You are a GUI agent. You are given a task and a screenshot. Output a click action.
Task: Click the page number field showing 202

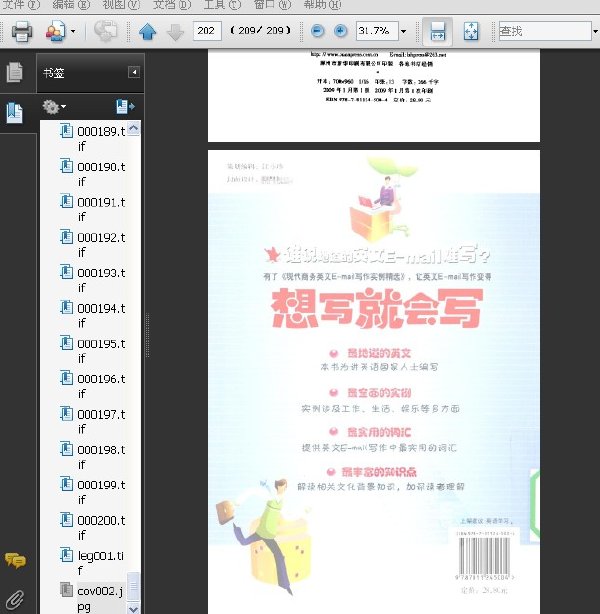pyautogui.click(x=207, y=31)
